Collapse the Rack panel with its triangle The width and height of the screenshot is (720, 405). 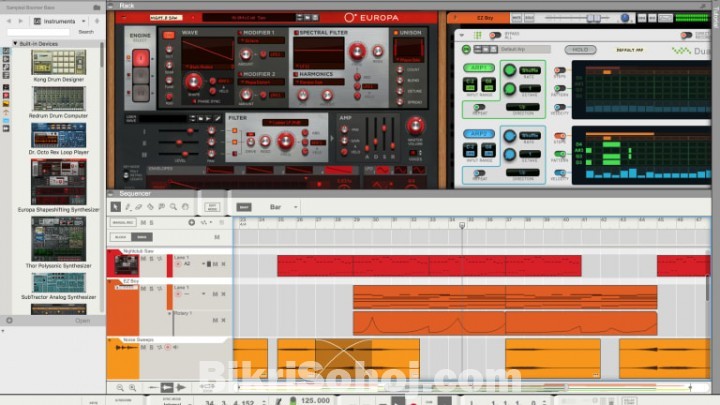click(111, 6)
